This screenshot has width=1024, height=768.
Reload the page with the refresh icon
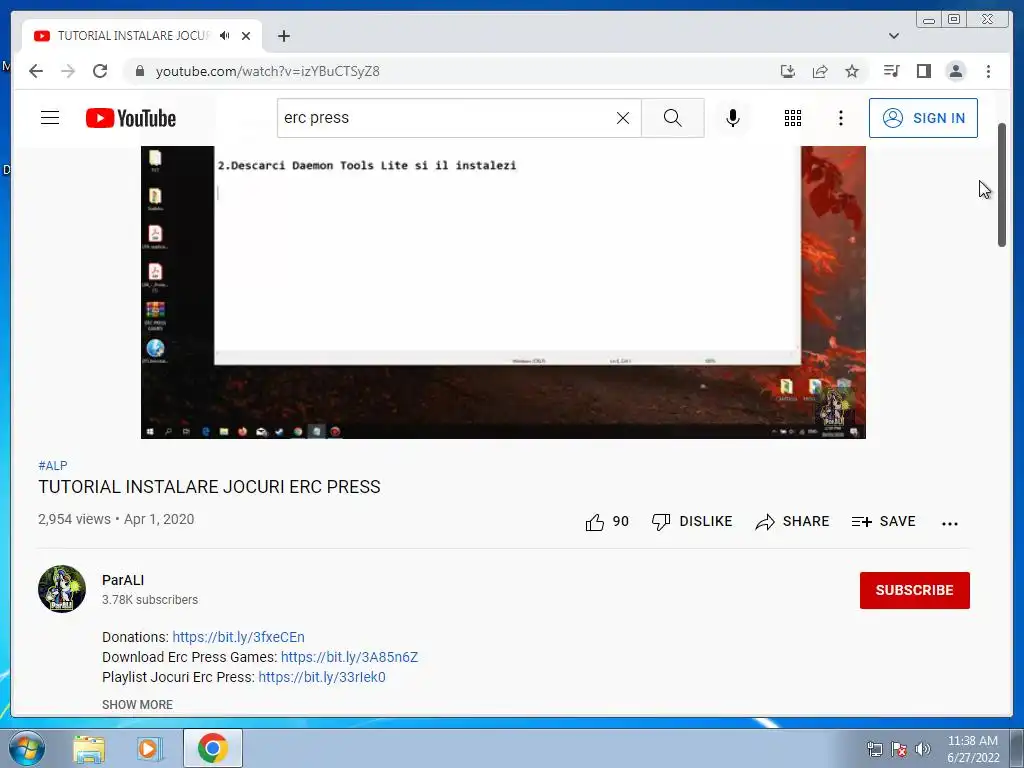[x=100, y=71]
